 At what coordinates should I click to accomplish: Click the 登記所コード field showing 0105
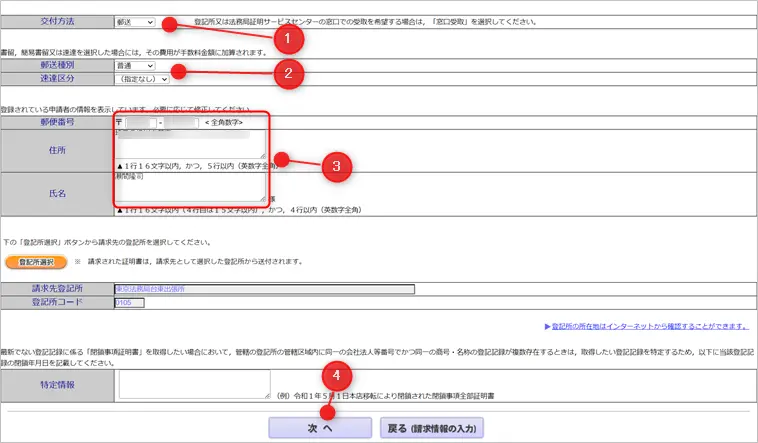tap(130, 302)
